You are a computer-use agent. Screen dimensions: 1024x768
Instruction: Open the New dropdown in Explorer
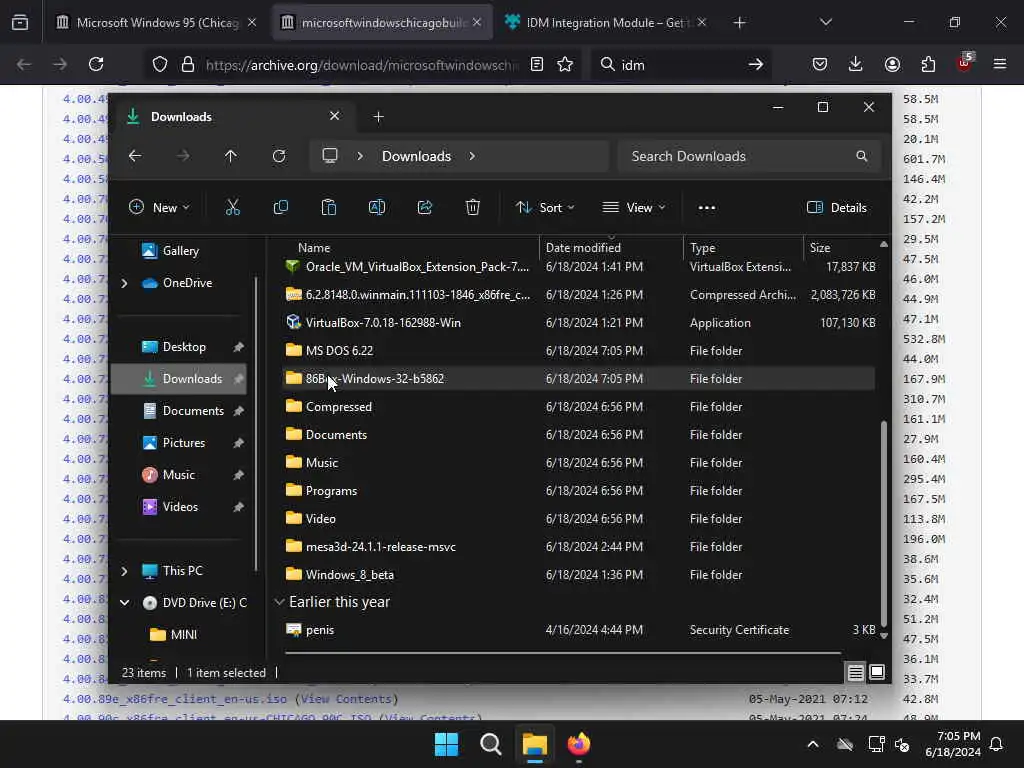click(159, 208)
